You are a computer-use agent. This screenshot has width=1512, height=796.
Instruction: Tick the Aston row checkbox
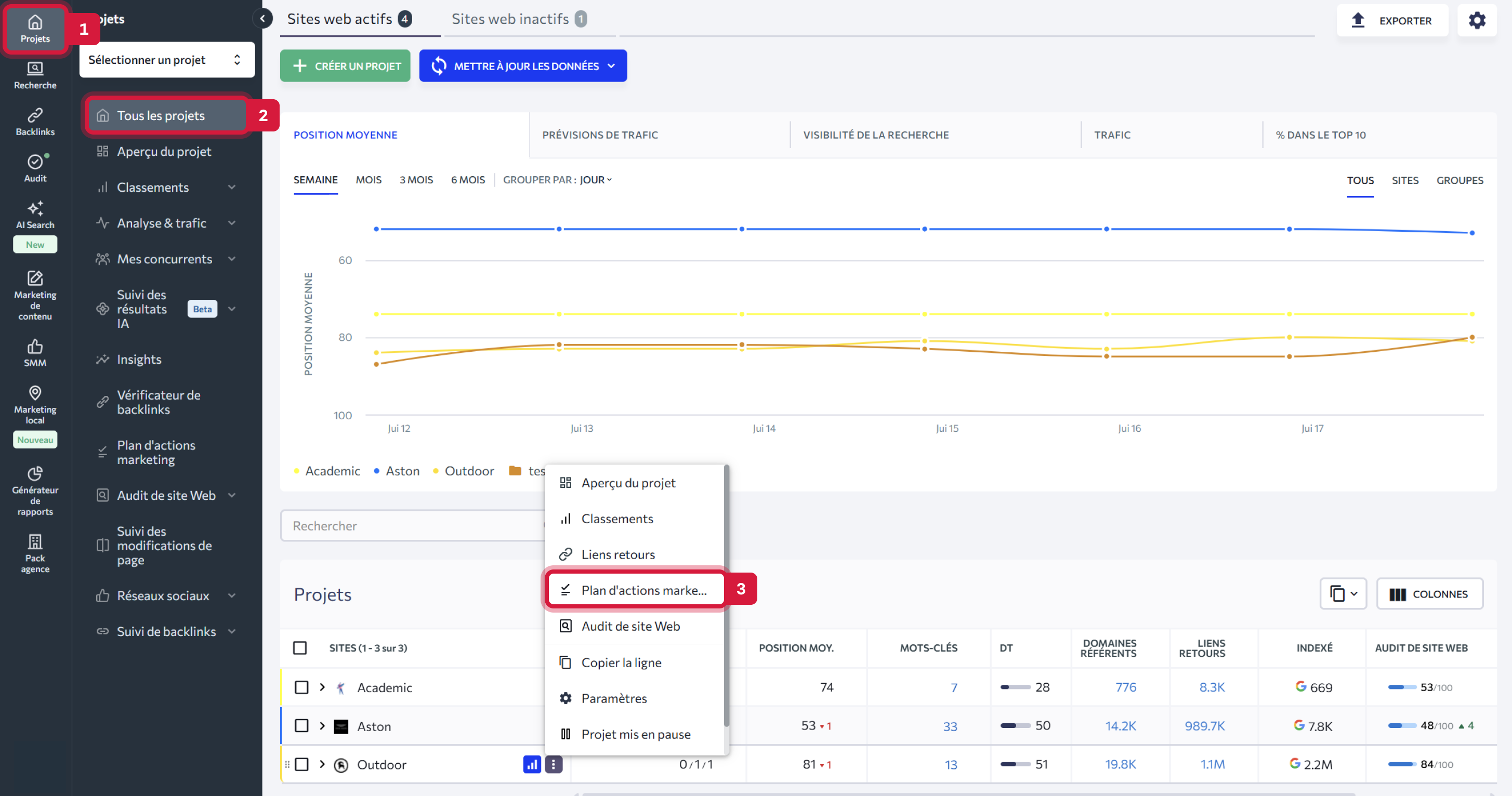coord(301,726)
